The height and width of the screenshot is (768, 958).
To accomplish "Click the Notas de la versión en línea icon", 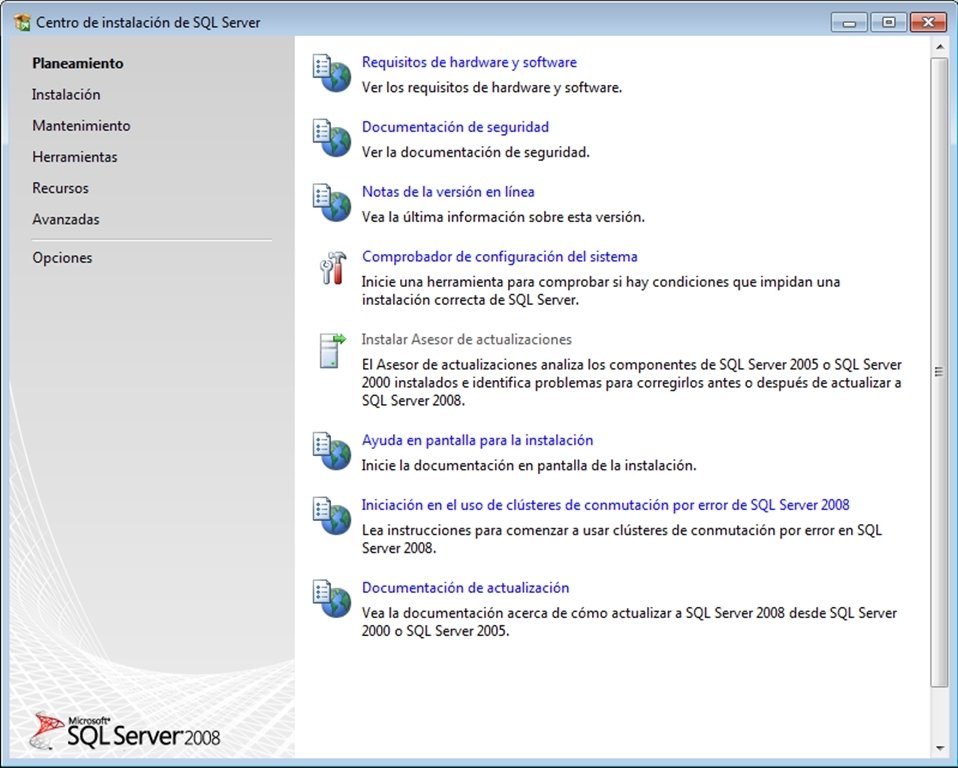I will point(332,203).
